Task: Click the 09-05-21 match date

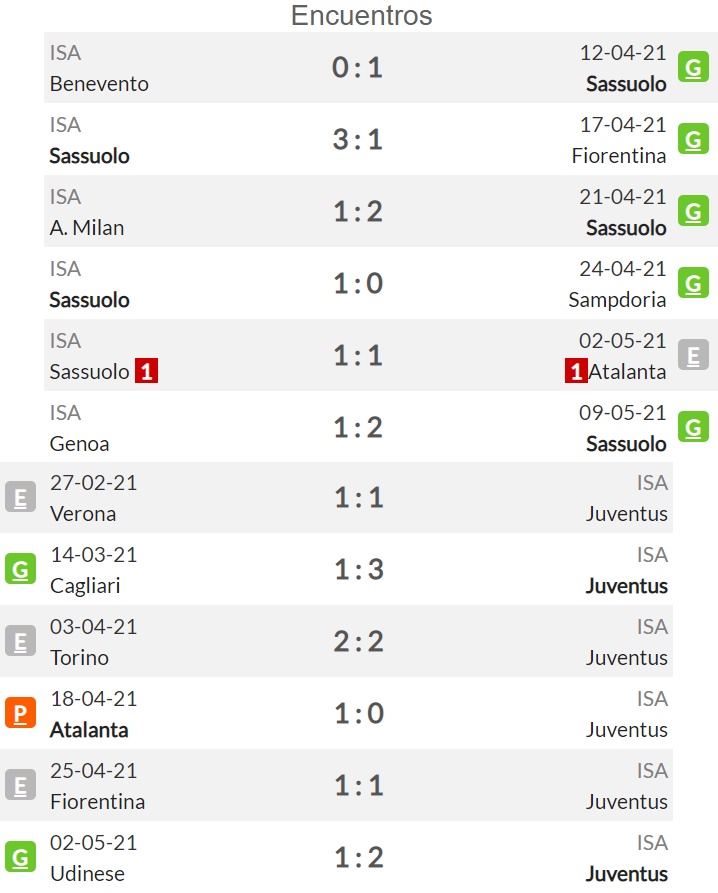Action: pyautogui.click(x=622, y=413)
